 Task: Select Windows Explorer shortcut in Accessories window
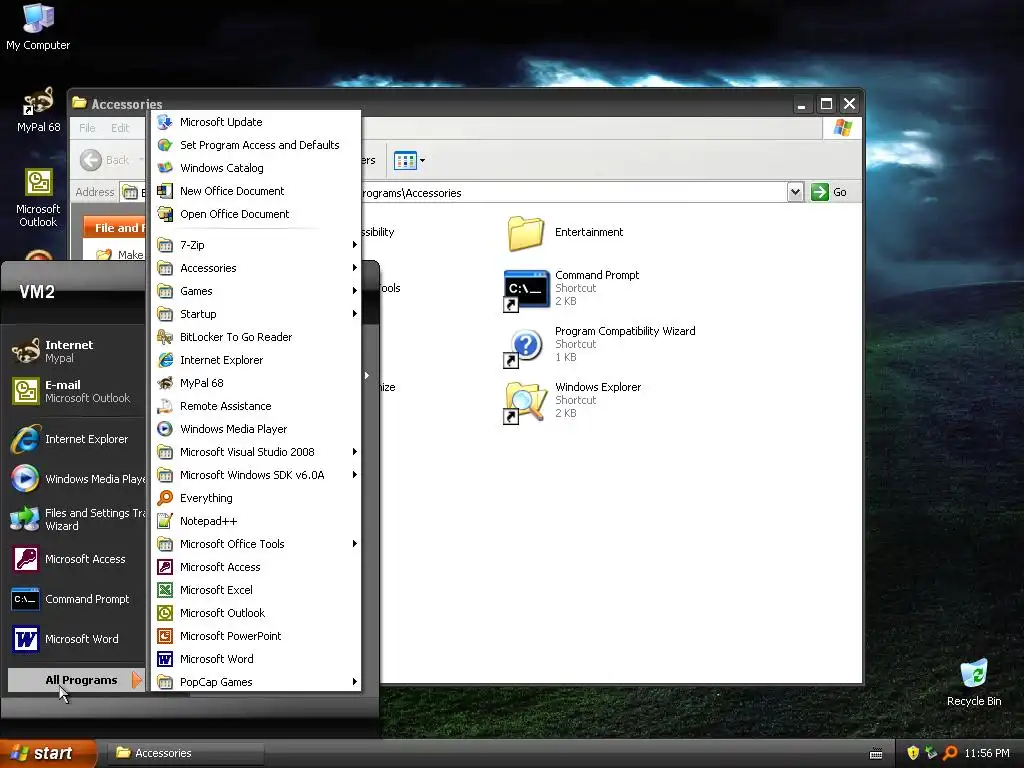pos(573,400)
